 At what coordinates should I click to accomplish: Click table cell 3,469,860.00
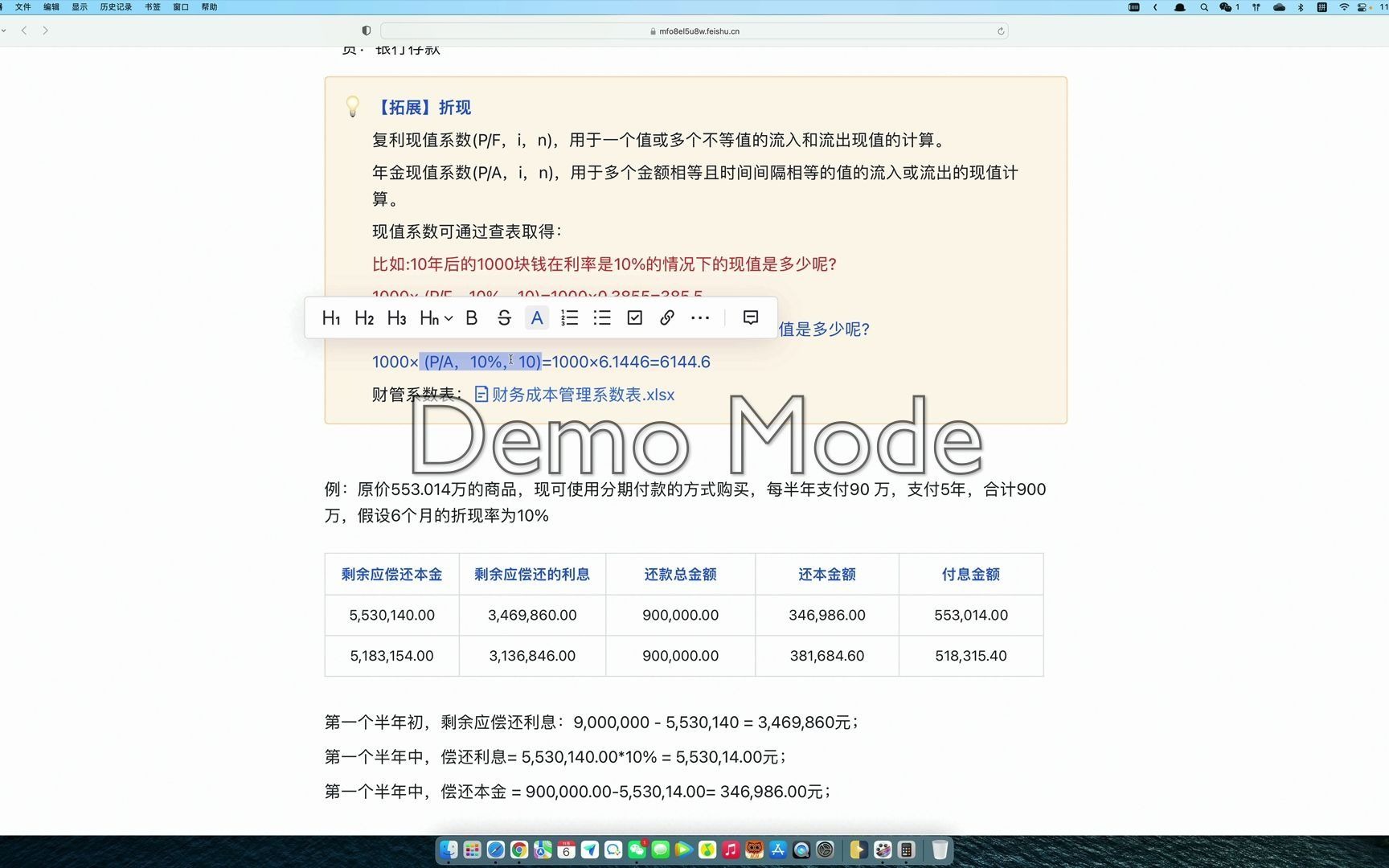tap(532, 615)
